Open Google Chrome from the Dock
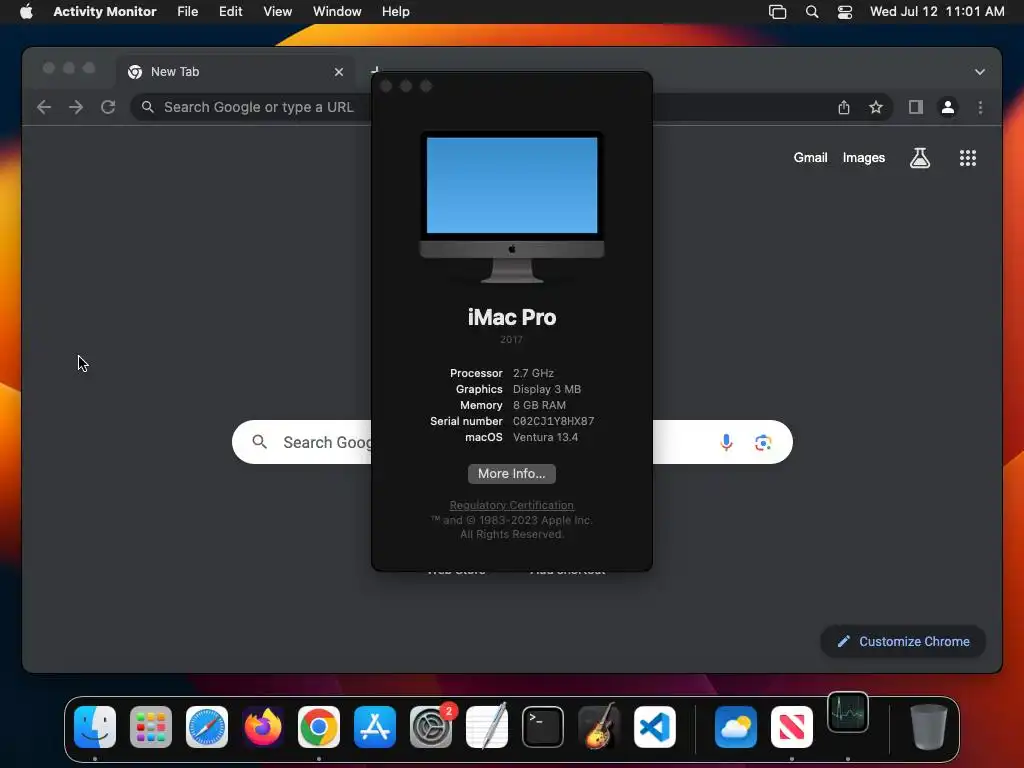1024x768 pixels. tap(319, 727)
